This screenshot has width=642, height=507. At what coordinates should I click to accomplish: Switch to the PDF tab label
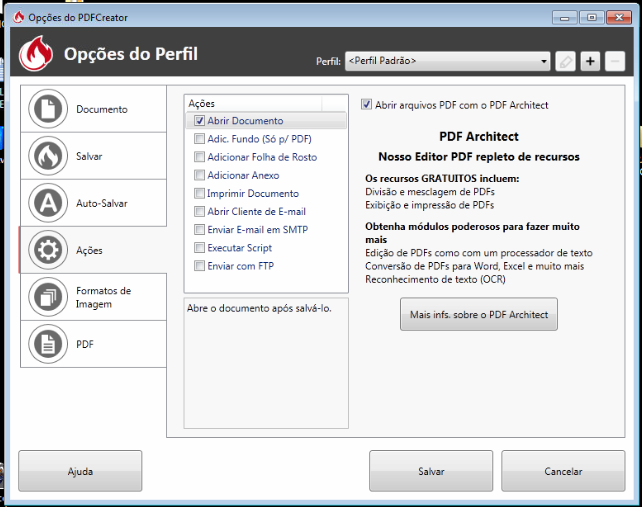pos(85,344)
